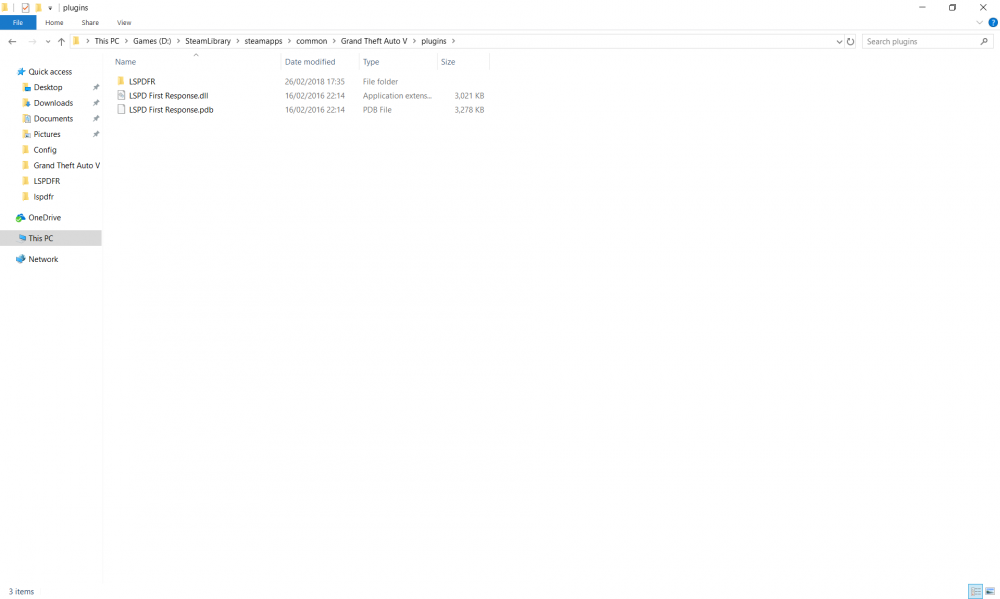Go up one folder level
The height and width of the screenshot is (599, 1000).
pos(61,41)
